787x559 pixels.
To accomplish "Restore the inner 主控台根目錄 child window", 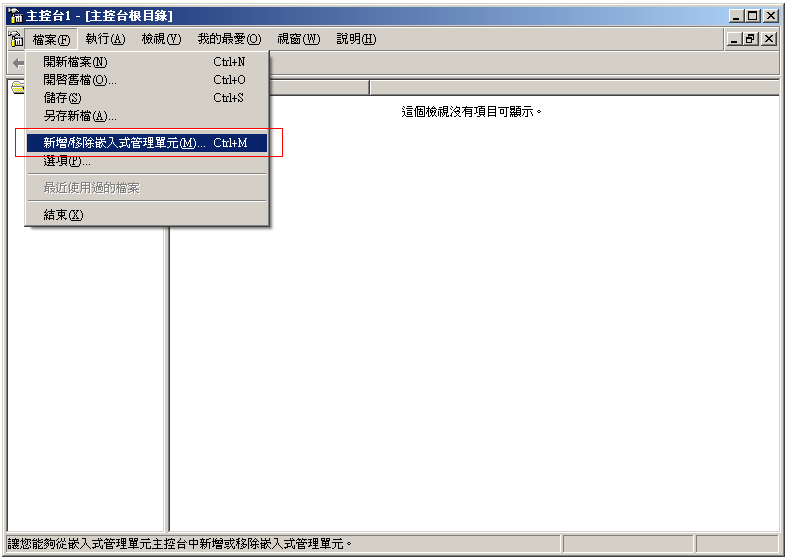I will (x=751, y=39).
